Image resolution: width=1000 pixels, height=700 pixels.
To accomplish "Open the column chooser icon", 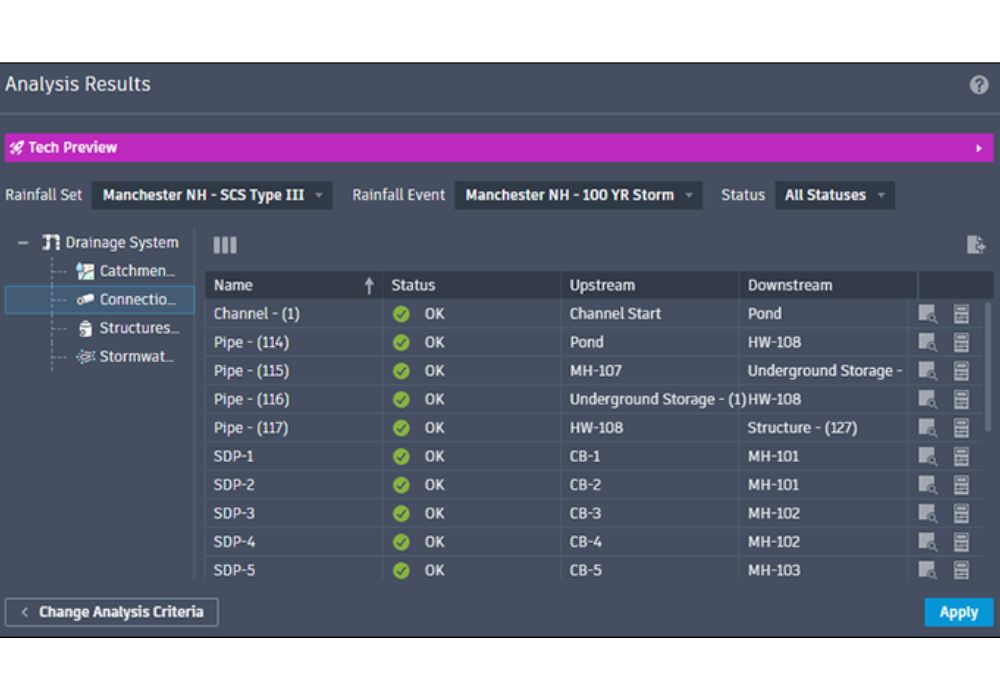I will coord(225,245).
